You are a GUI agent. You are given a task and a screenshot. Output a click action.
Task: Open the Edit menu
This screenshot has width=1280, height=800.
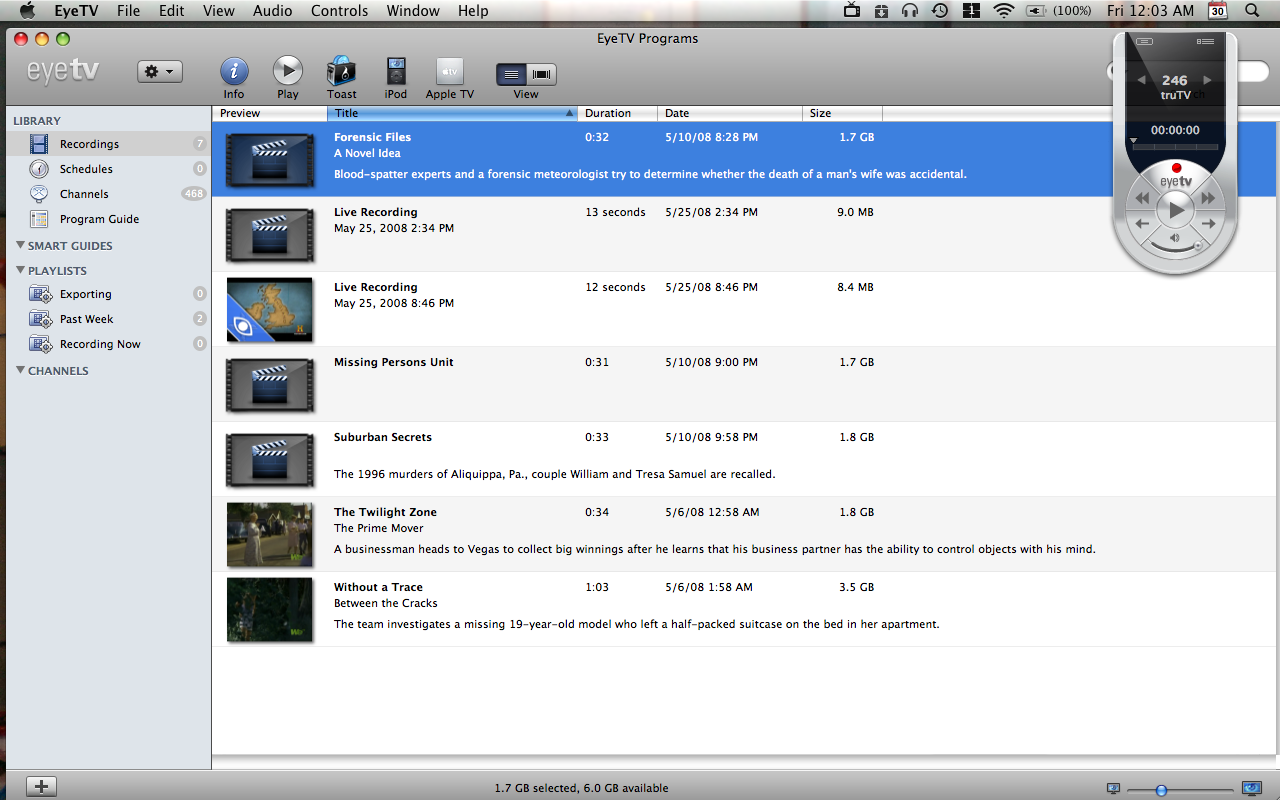tap(172, 11)
